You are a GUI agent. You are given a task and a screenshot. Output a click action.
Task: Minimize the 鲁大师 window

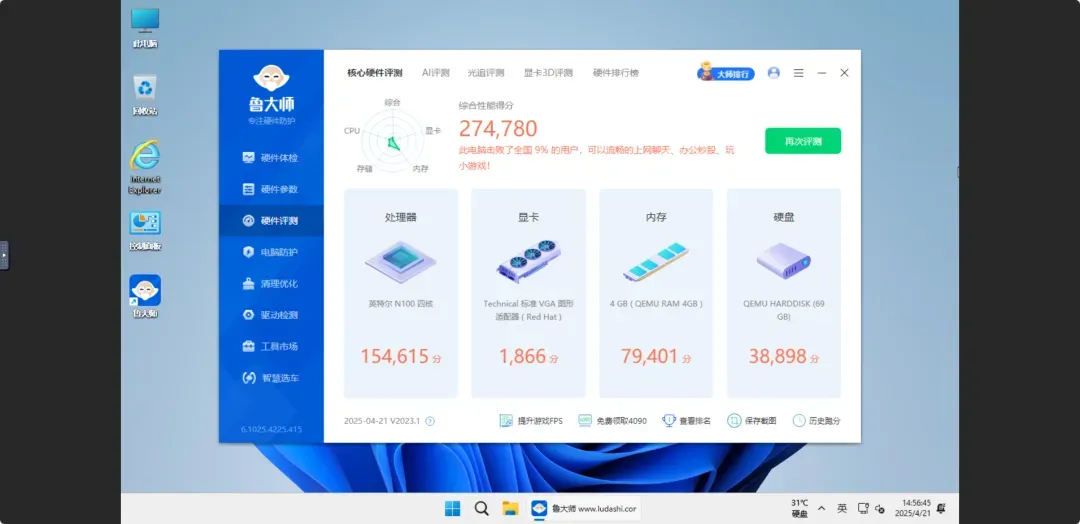point(822,73)
